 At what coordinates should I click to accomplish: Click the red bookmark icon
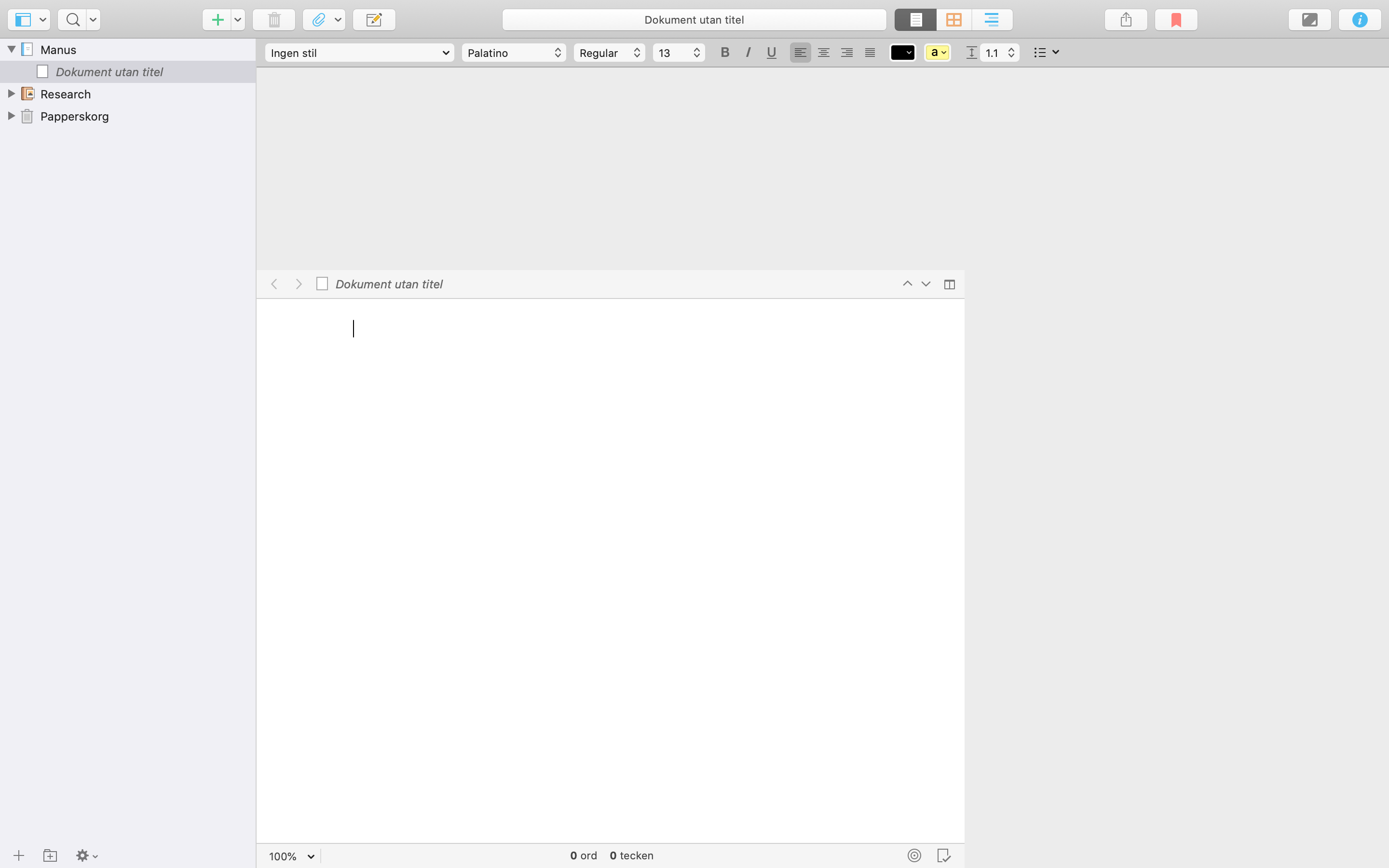point(1175,19)
